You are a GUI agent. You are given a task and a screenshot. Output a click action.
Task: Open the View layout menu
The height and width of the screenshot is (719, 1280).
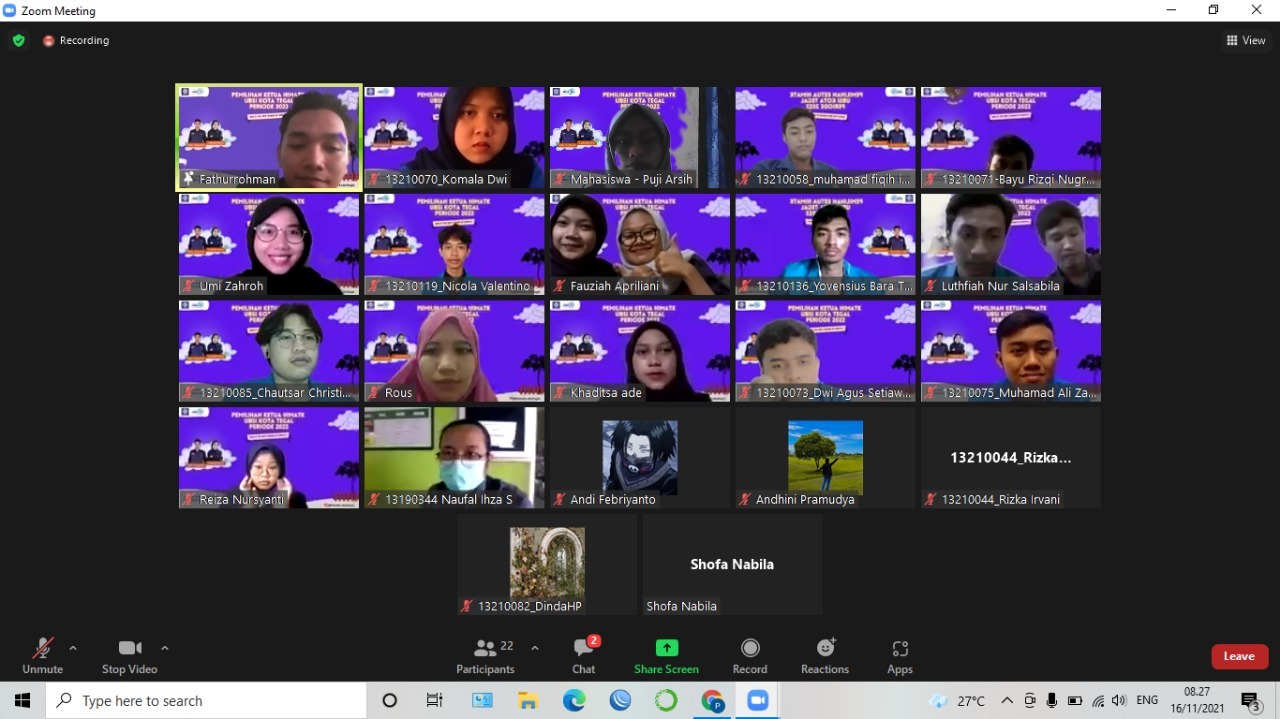(x=1246, y=41)
